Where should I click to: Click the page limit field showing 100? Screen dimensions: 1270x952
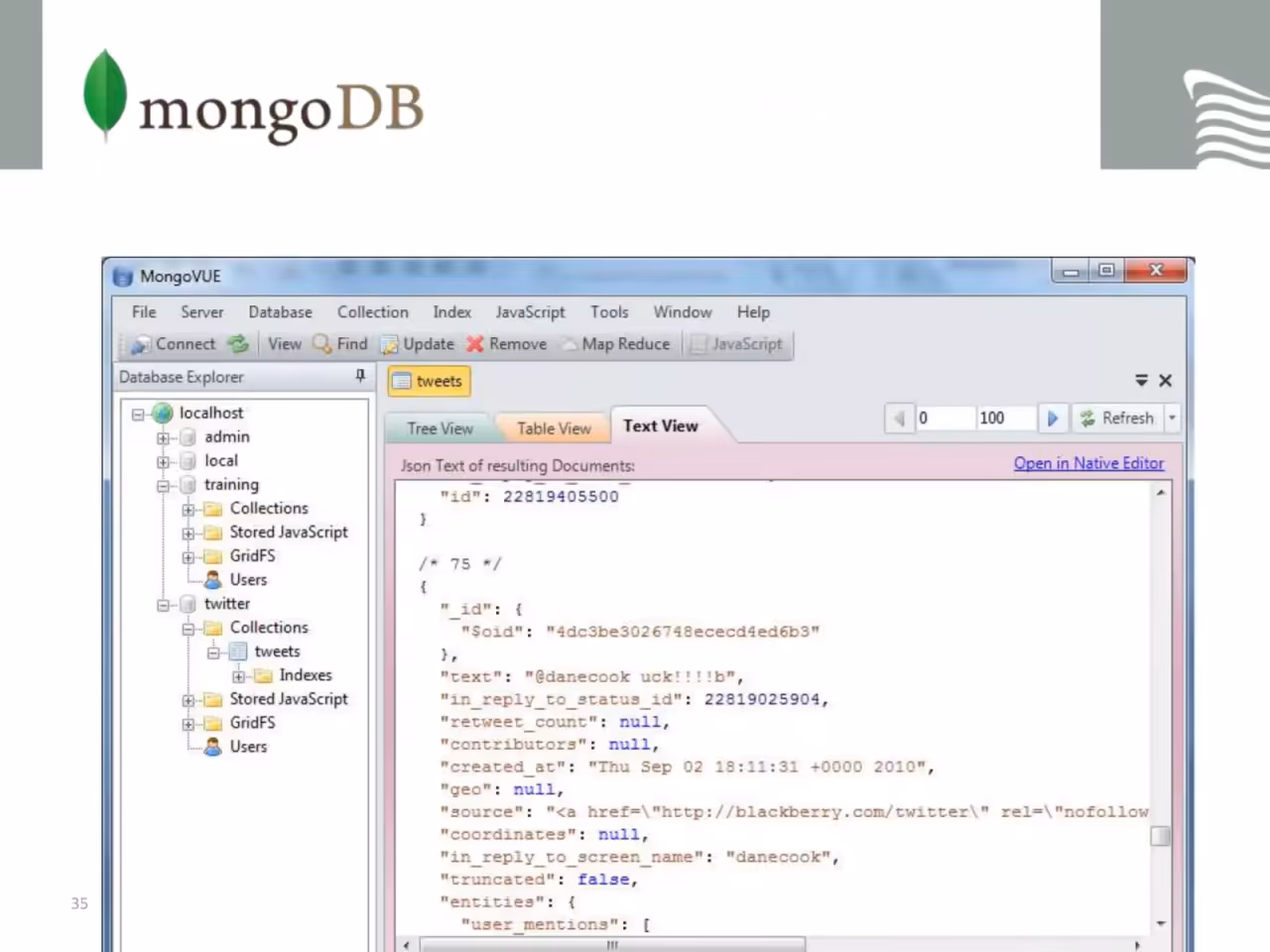click(x=1004, y=418)
